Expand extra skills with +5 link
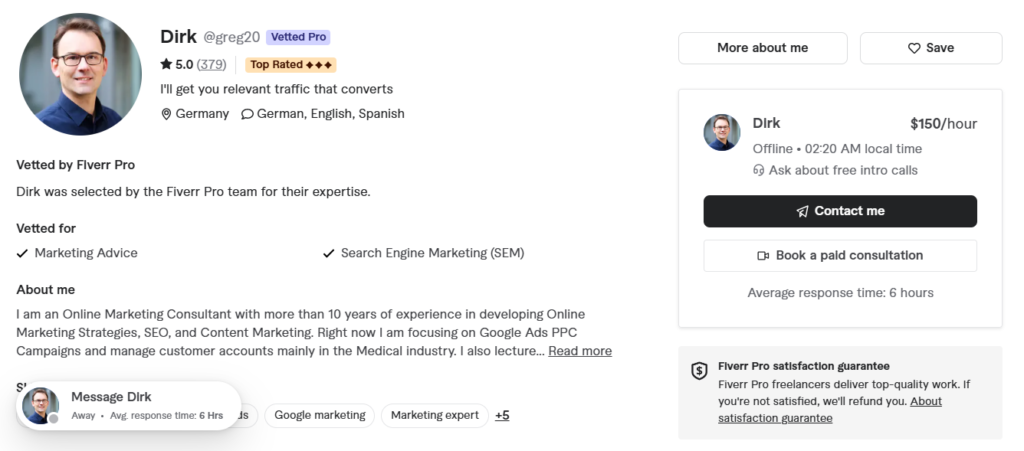 pos(502,415)
